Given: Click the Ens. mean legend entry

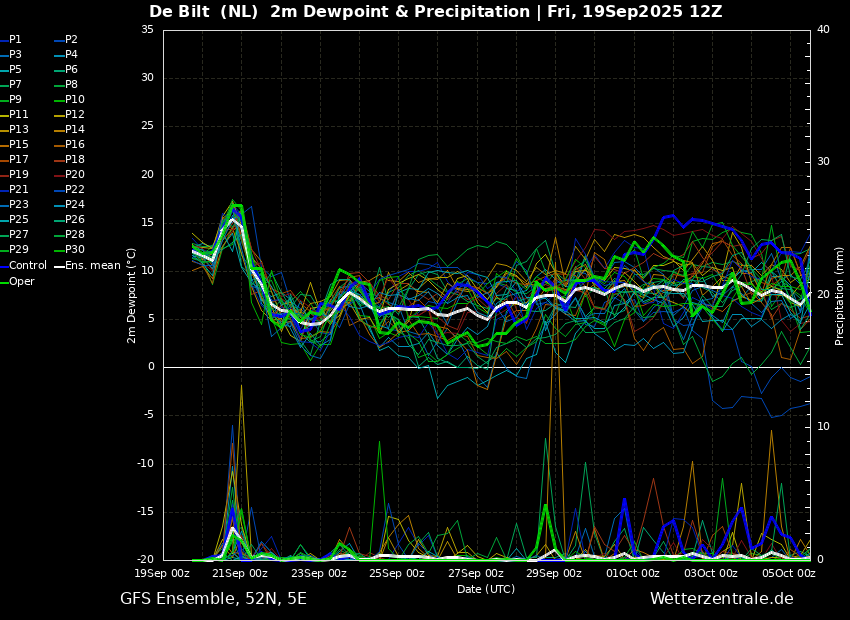Looking at the screenshot, I should (87, 266).
